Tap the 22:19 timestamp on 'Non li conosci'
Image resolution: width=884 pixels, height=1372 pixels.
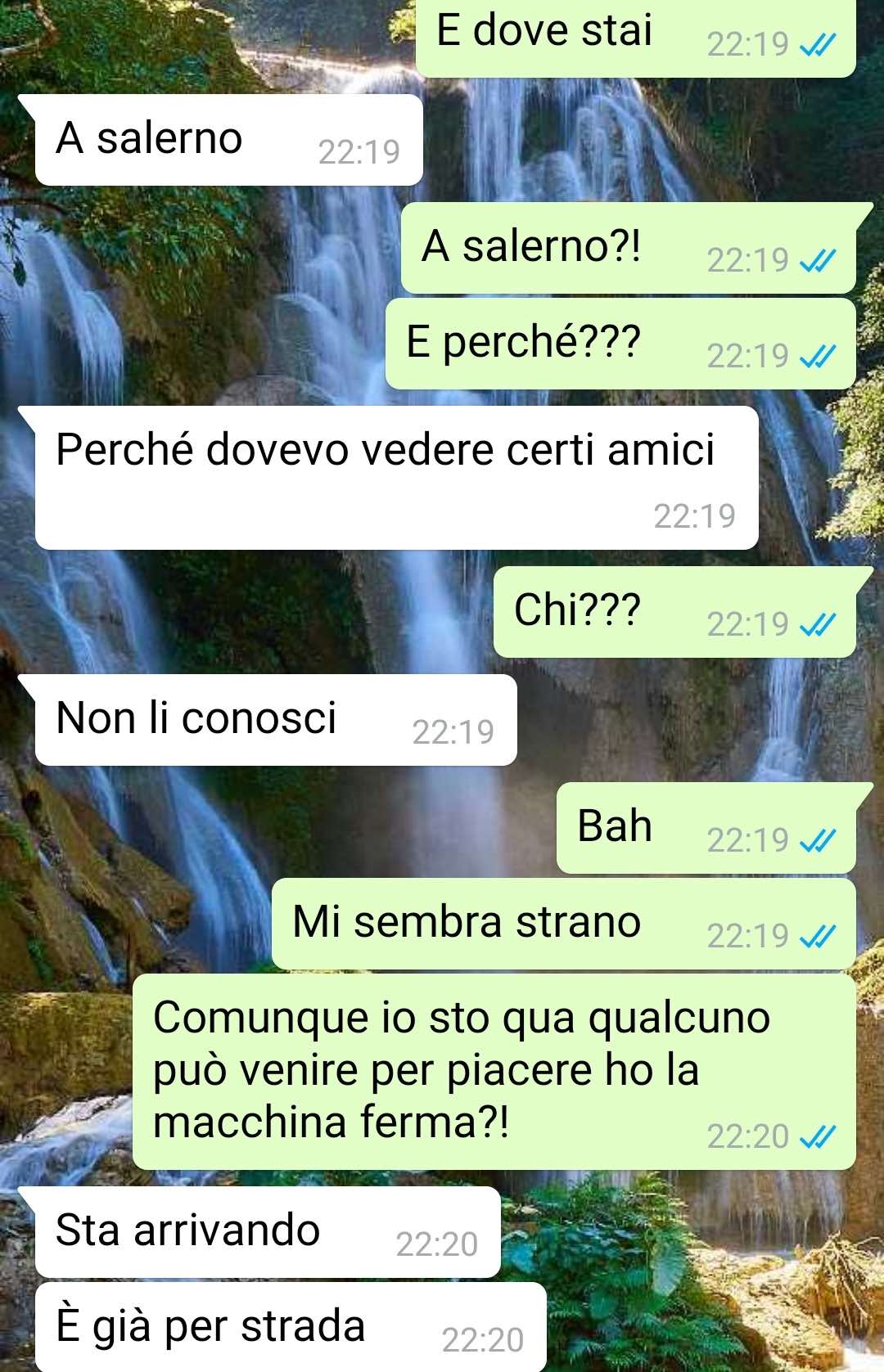pos(453,732)
